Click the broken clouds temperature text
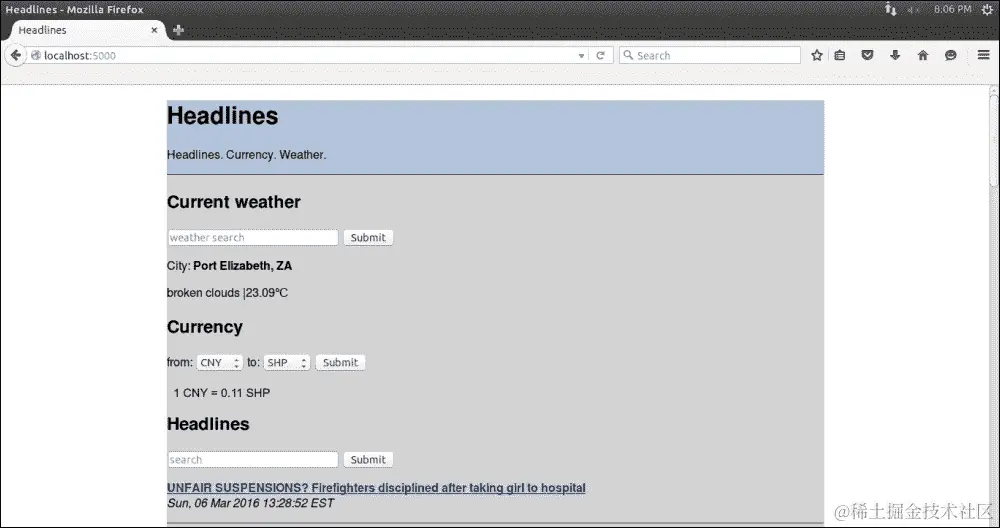The image size is (1000, 528). 227,293
